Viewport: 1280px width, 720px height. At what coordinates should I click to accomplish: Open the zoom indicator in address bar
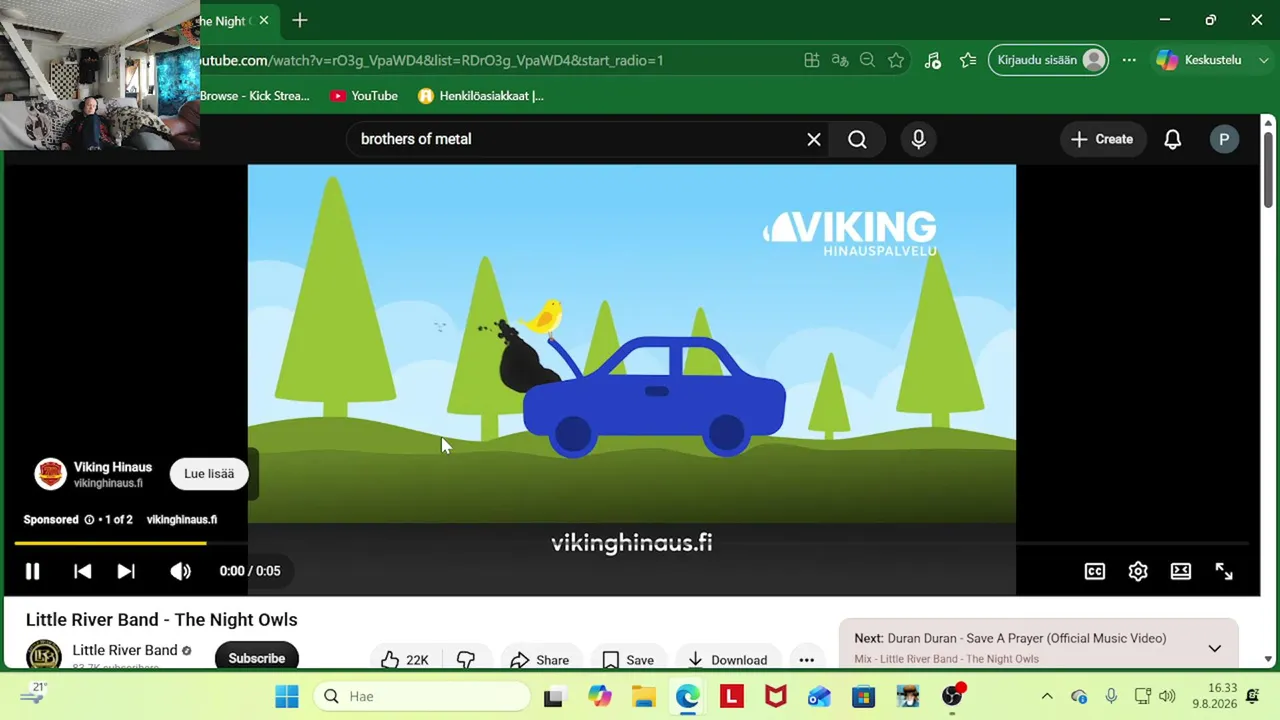pyautogui.click(x=868, y=60)
